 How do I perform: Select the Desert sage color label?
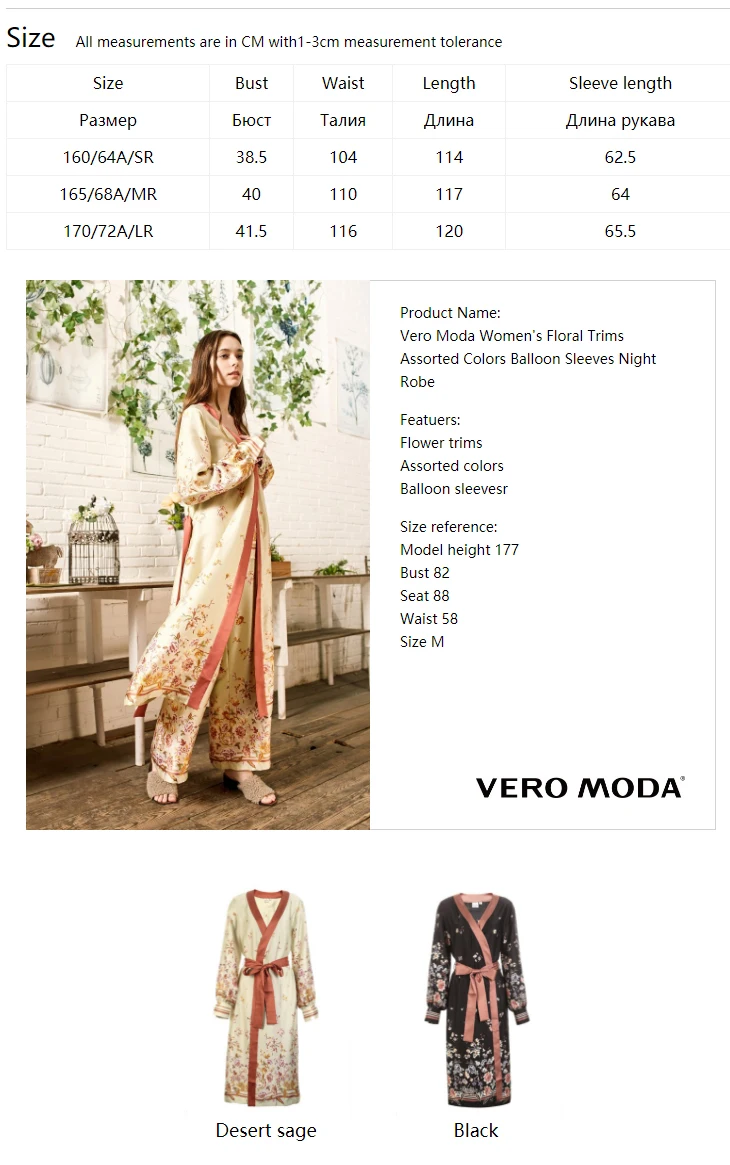click(266, 1130)
